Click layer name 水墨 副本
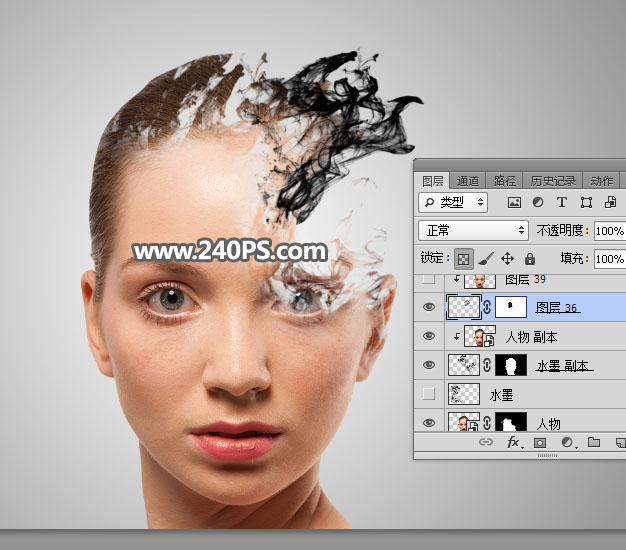This screenshot has height=550, width=626. (x=563, y=366)
